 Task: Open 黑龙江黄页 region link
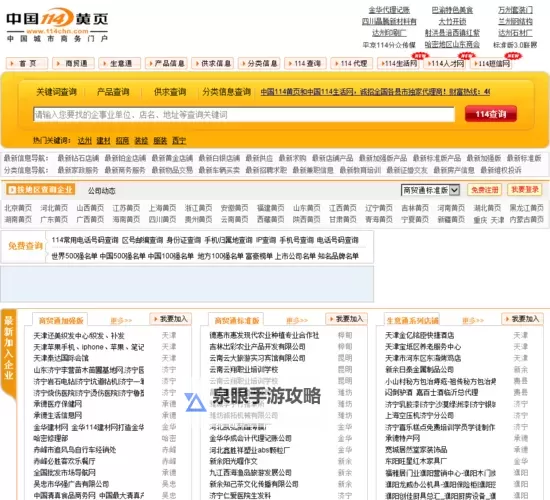[x=526, y=208]
